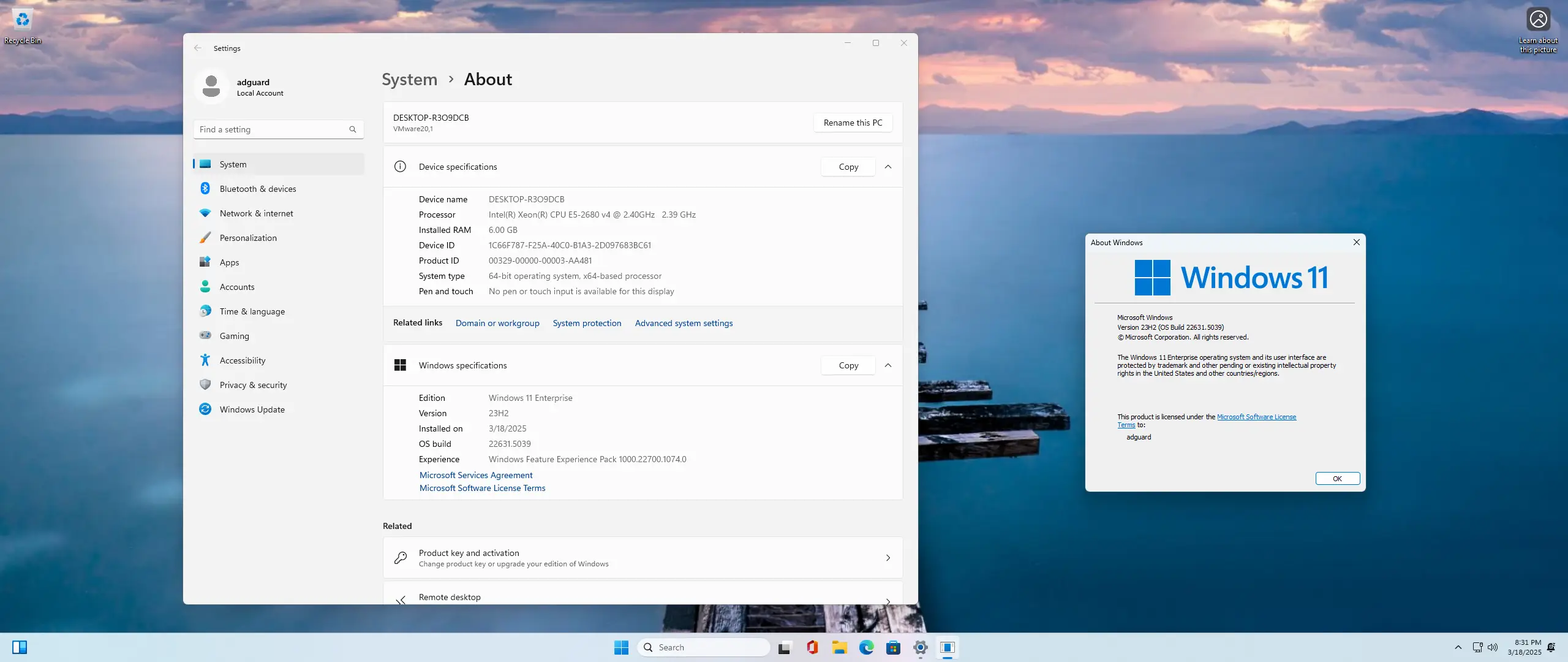This screenshot has height=662, width=1568.
Task: Show hidden icons in the system tray
Action: (x=1458, y=647)
